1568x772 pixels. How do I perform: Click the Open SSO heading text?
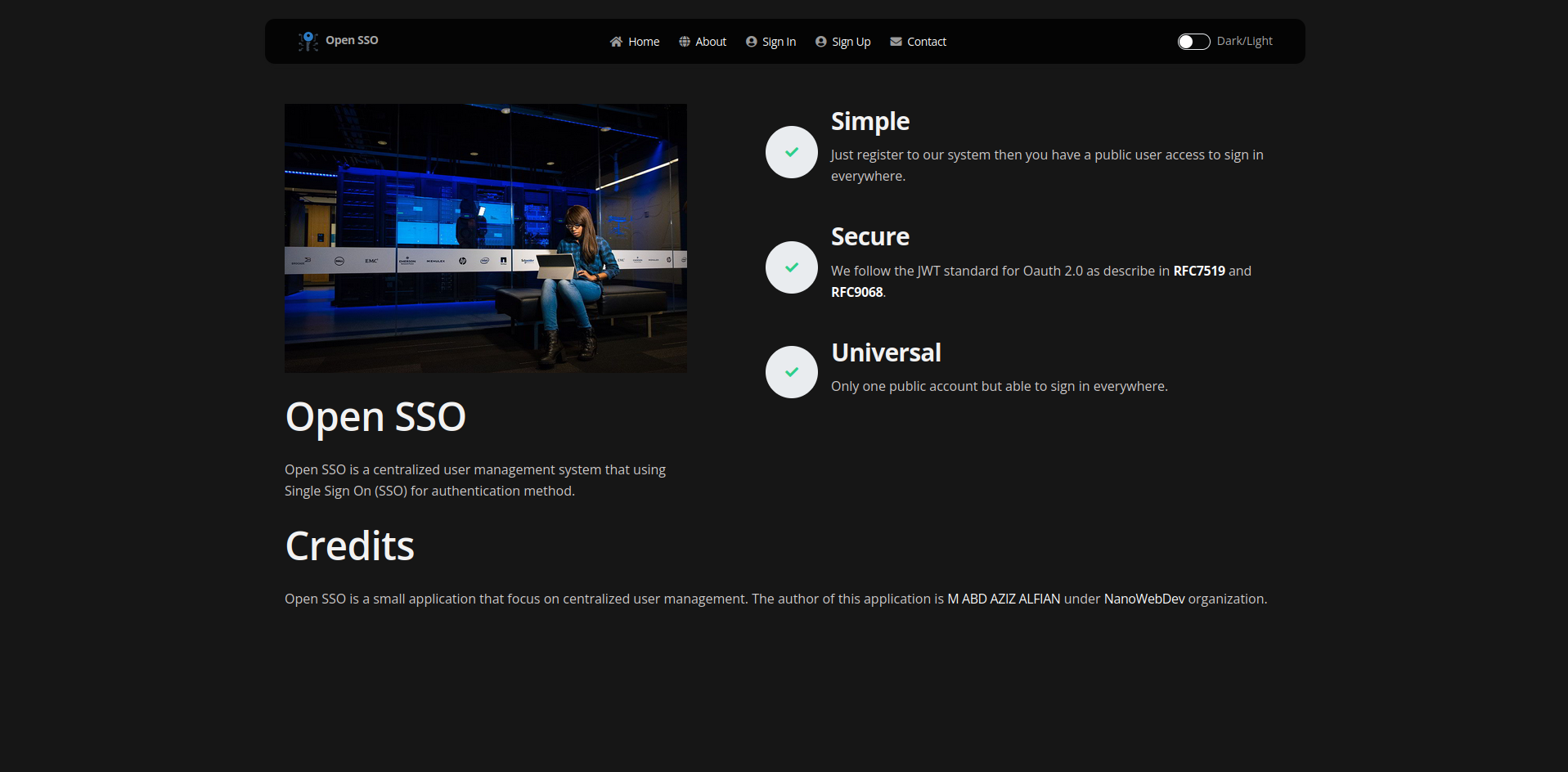click(x=375, y=416)
